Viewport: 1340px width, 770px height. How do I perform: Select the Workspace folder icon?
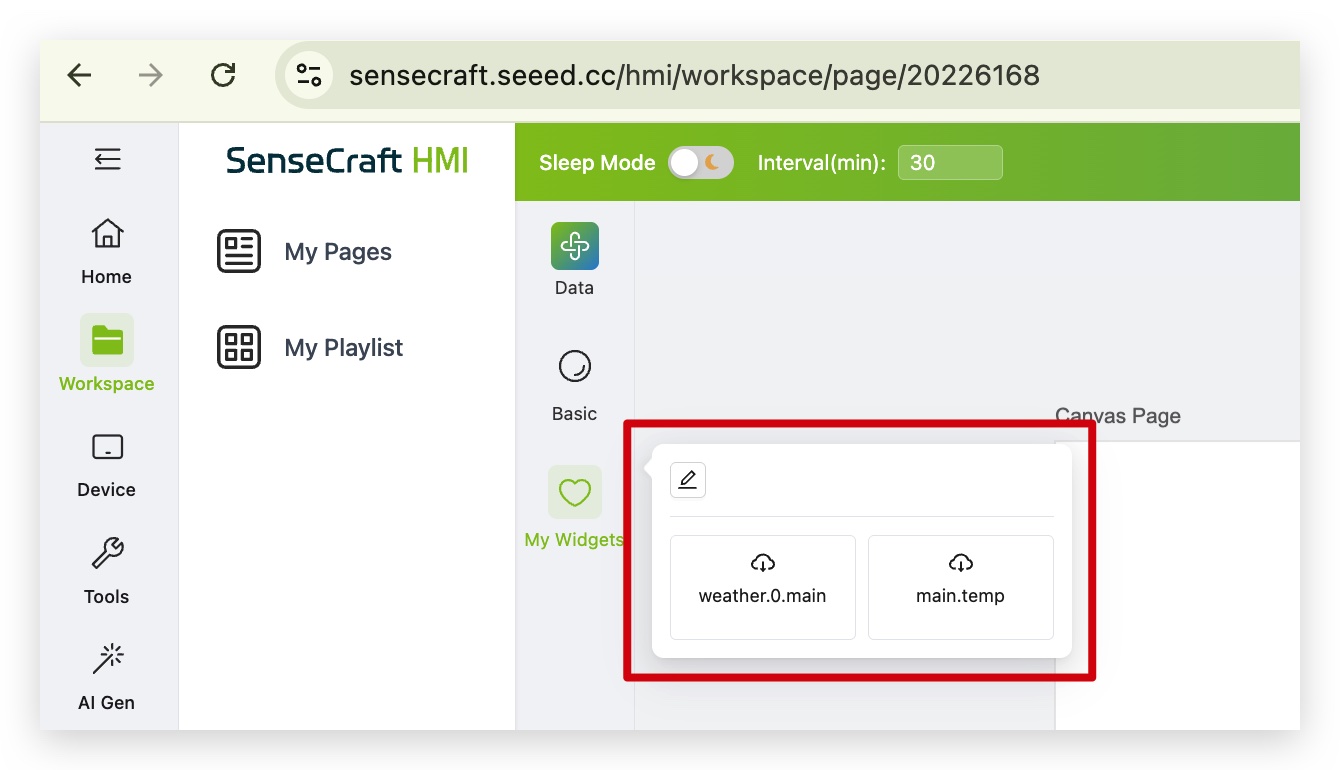(x=107, y=341)
